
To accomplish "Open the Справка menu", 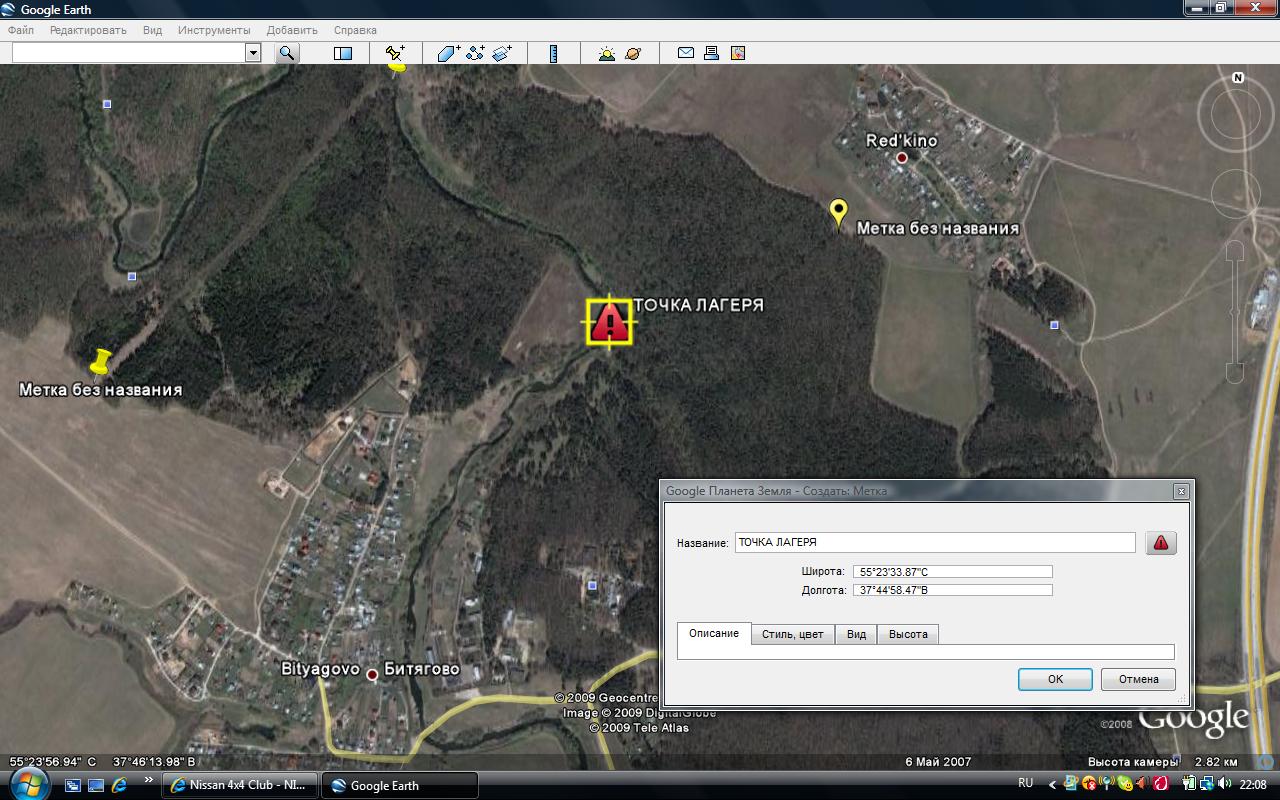I will tap(355, 30).
